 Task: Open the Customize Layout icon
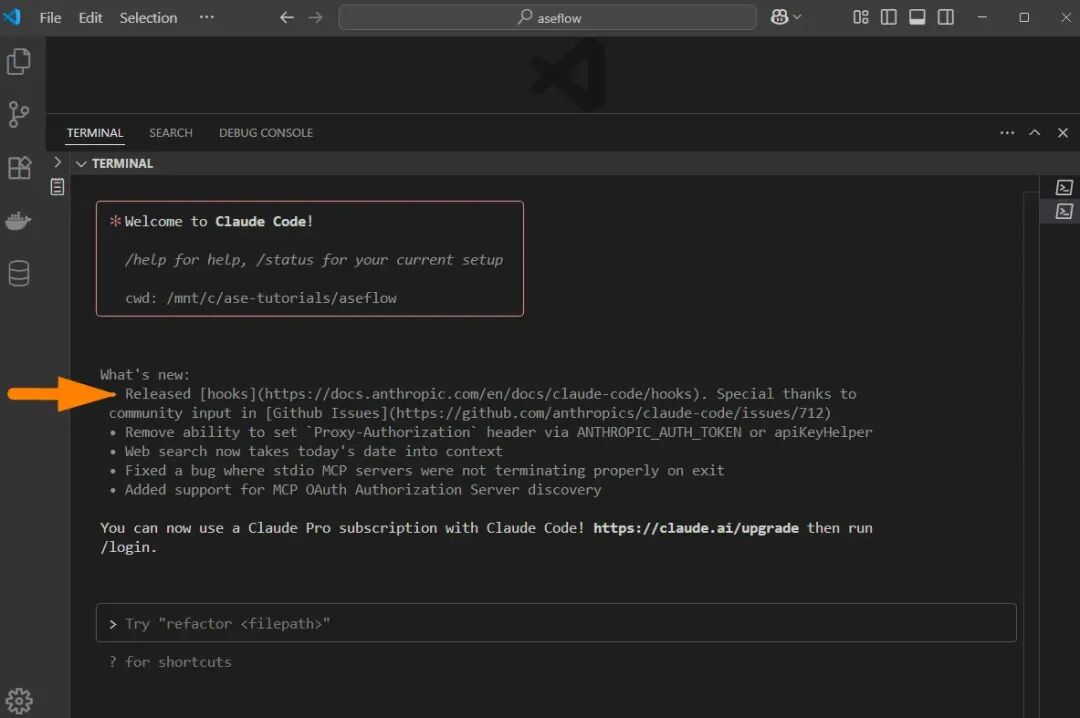tap(860, 17)
